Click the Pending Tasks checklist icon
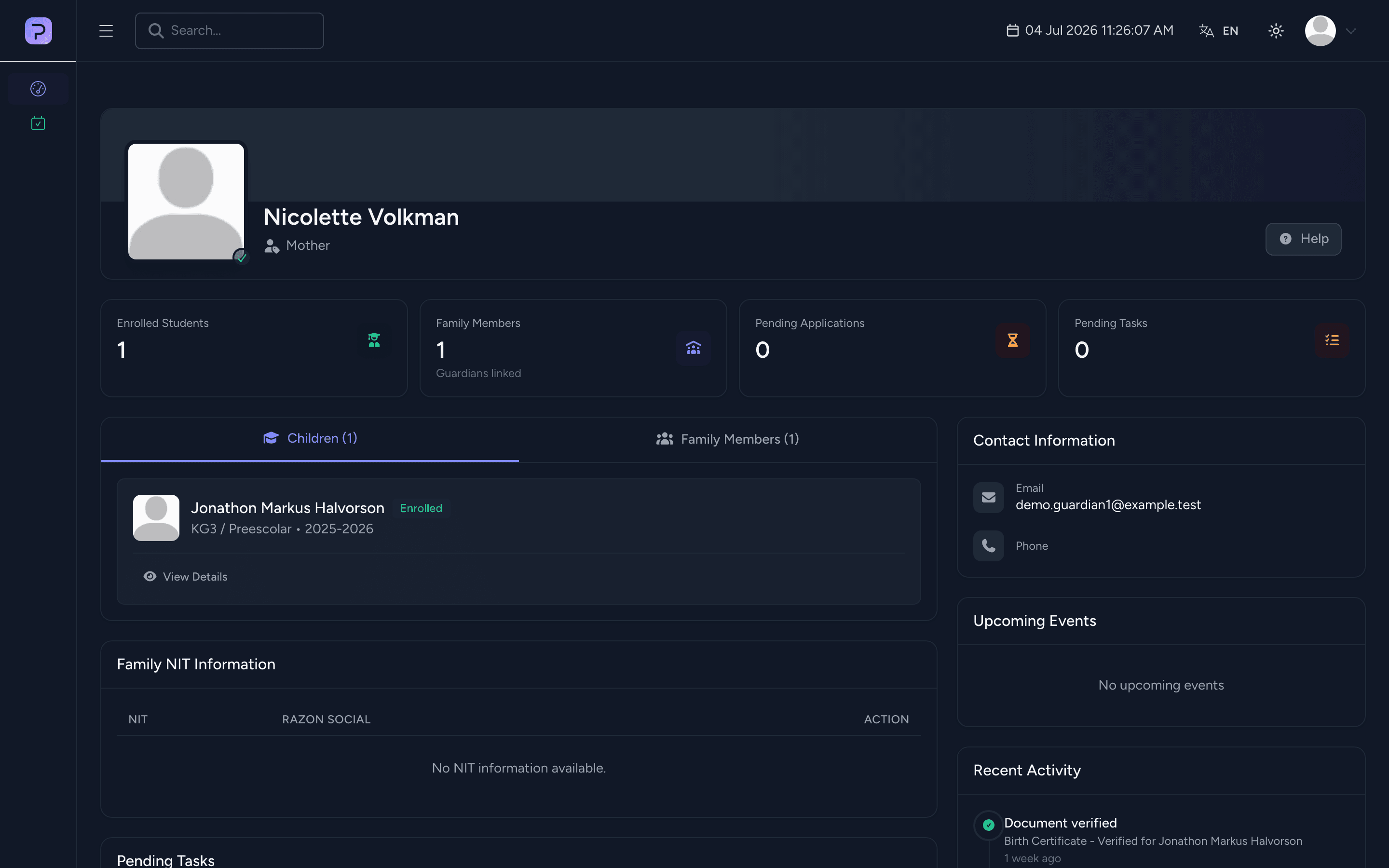This screenshot has width=1389, height=868. point(1332,340)
